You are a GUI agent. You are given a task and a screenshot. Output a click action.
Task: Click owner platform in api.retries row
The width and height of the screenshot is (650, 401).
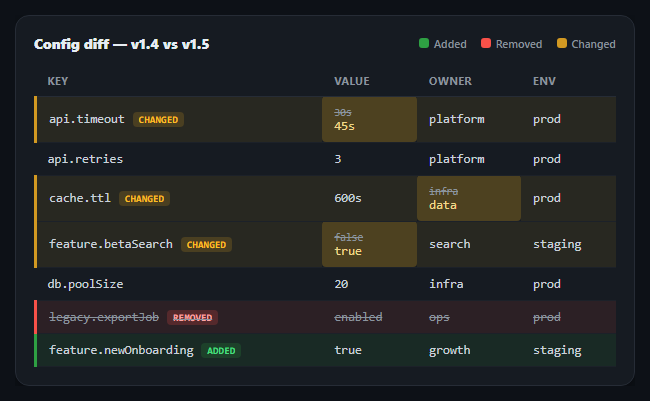point(456,159)
